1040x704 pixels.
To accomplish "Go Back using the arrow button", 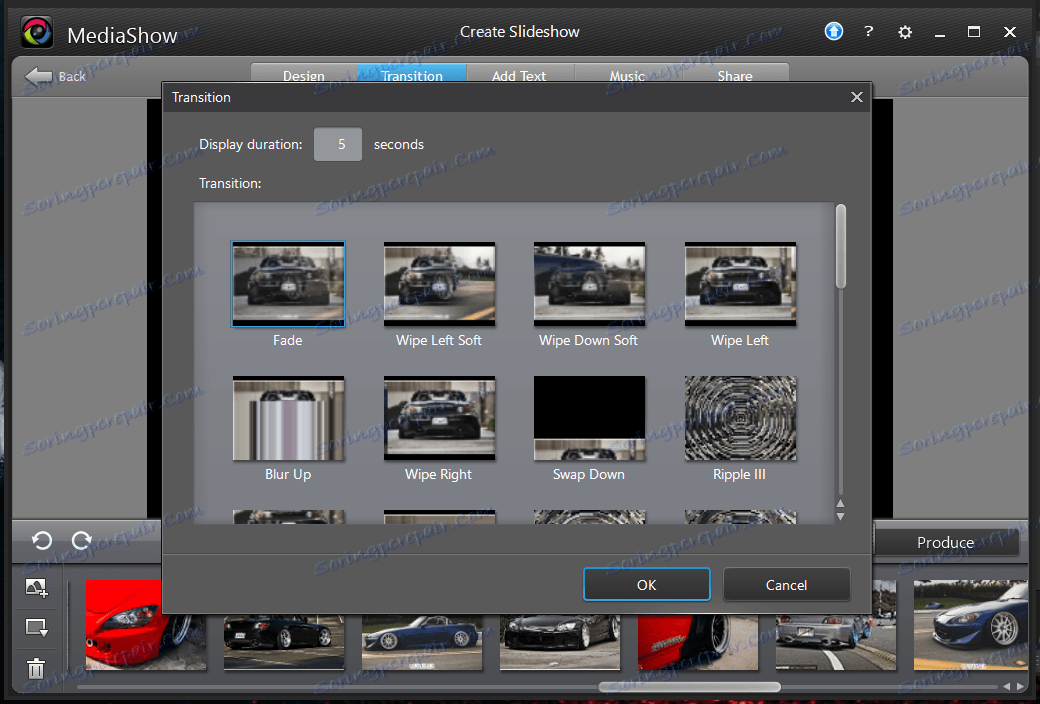I will [x=56, y=76].
